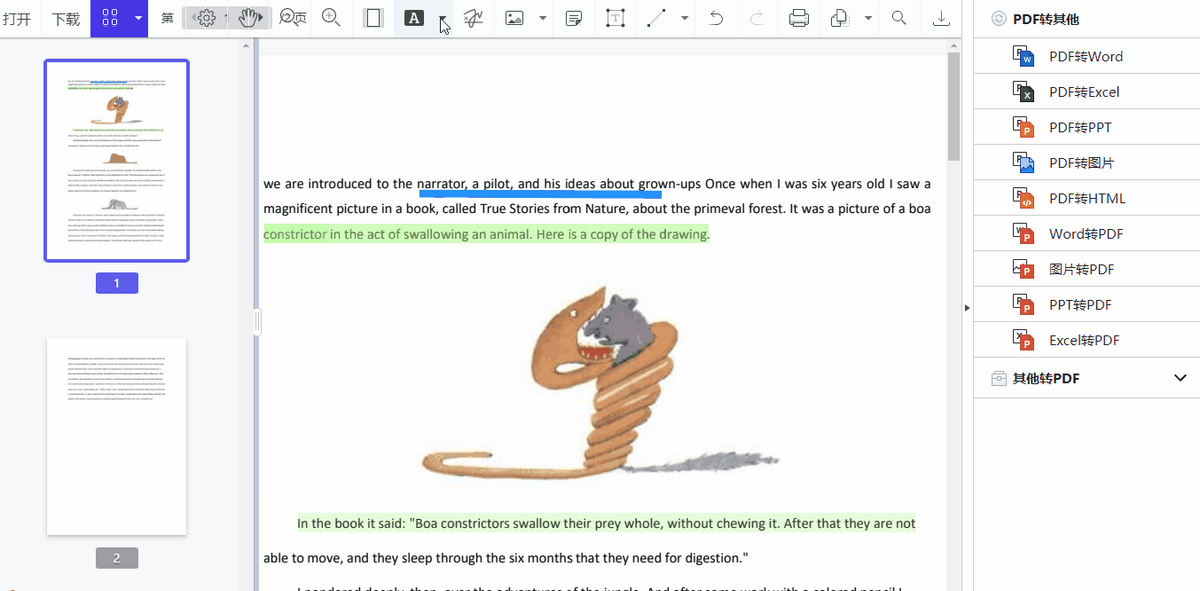Click the PDF转PPT file icon

point(1023,127)
